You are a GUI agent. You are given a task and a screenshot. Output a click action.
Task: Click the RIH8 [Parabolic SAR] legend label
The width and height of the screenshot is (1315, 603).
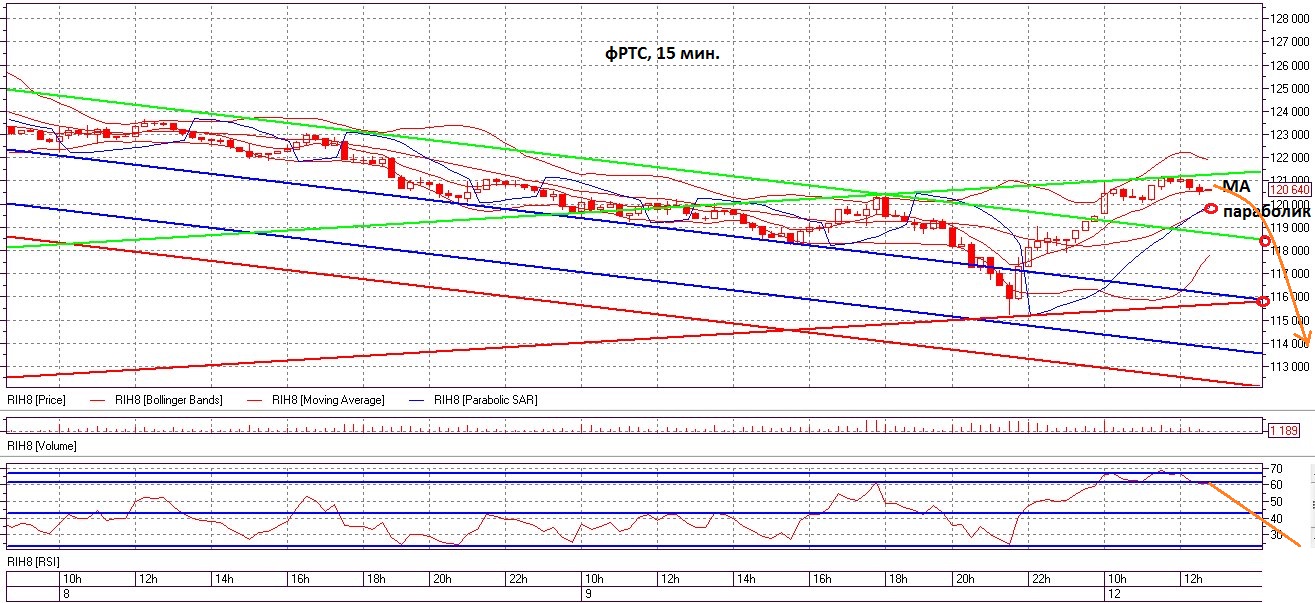coord(486,400)
